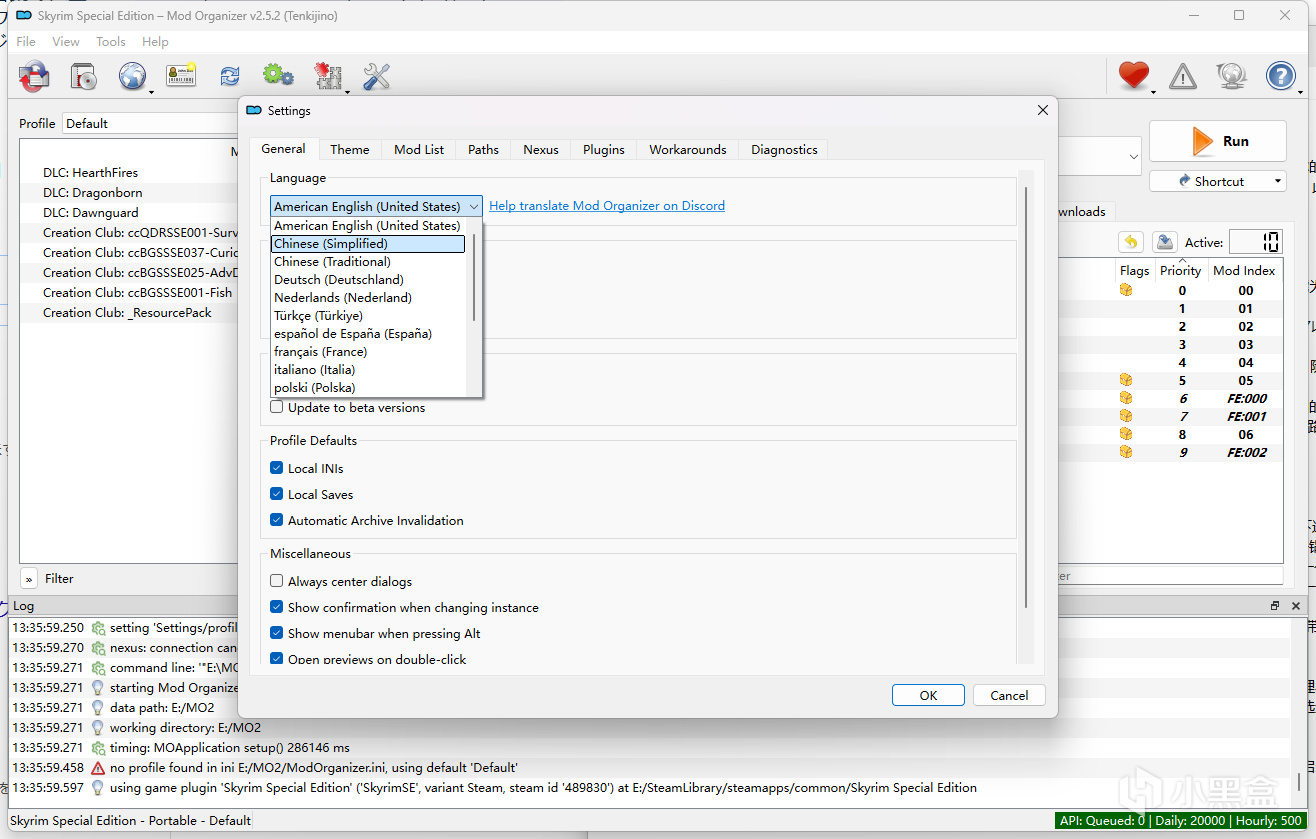Go to the Diagnostics tab
1316x839 pixels.
(784, 149)
